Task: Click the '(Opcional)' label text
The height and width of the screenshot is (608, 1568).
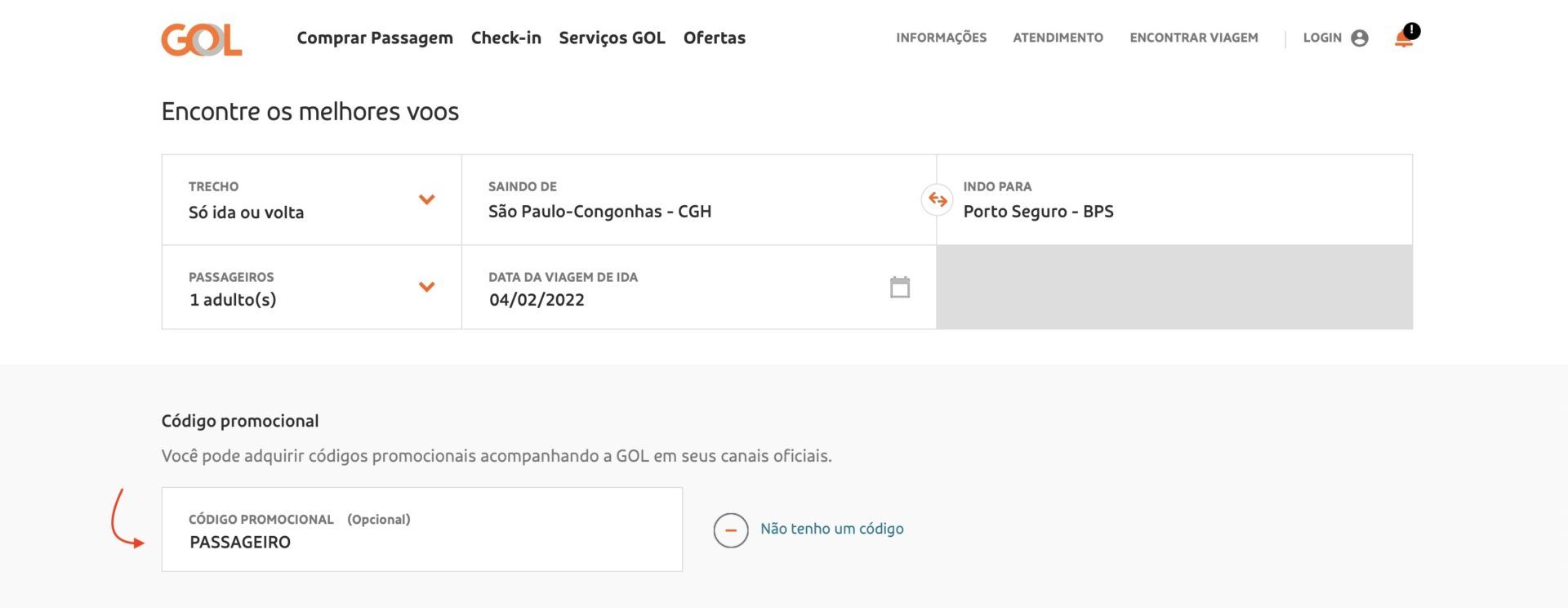Action: 379,519
